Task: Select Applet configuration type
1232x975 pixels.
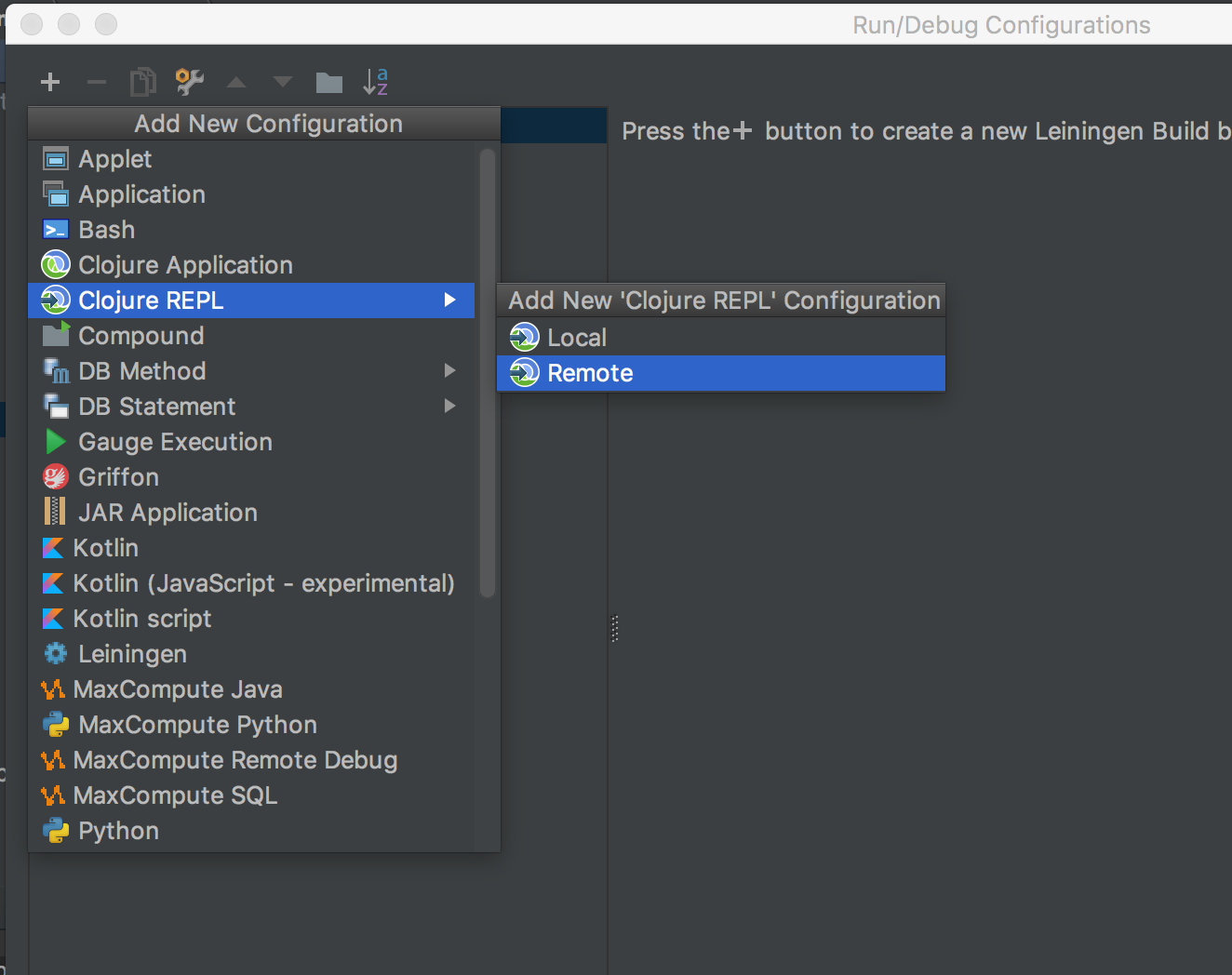Action: [251, 159]
